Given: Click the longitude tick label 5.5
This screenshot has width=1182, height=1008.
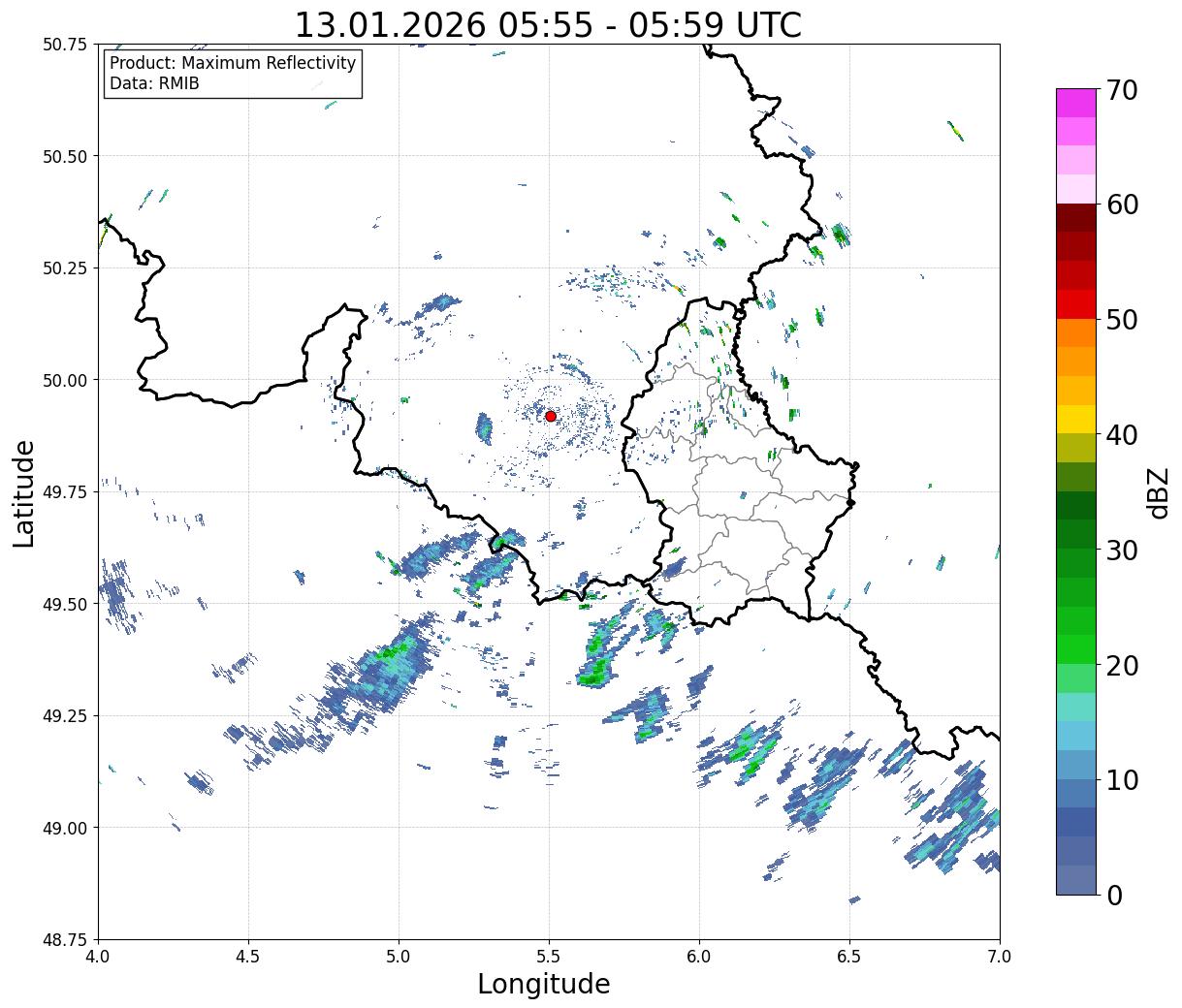Looking at the screenshot, I should (x=549, y=956).
